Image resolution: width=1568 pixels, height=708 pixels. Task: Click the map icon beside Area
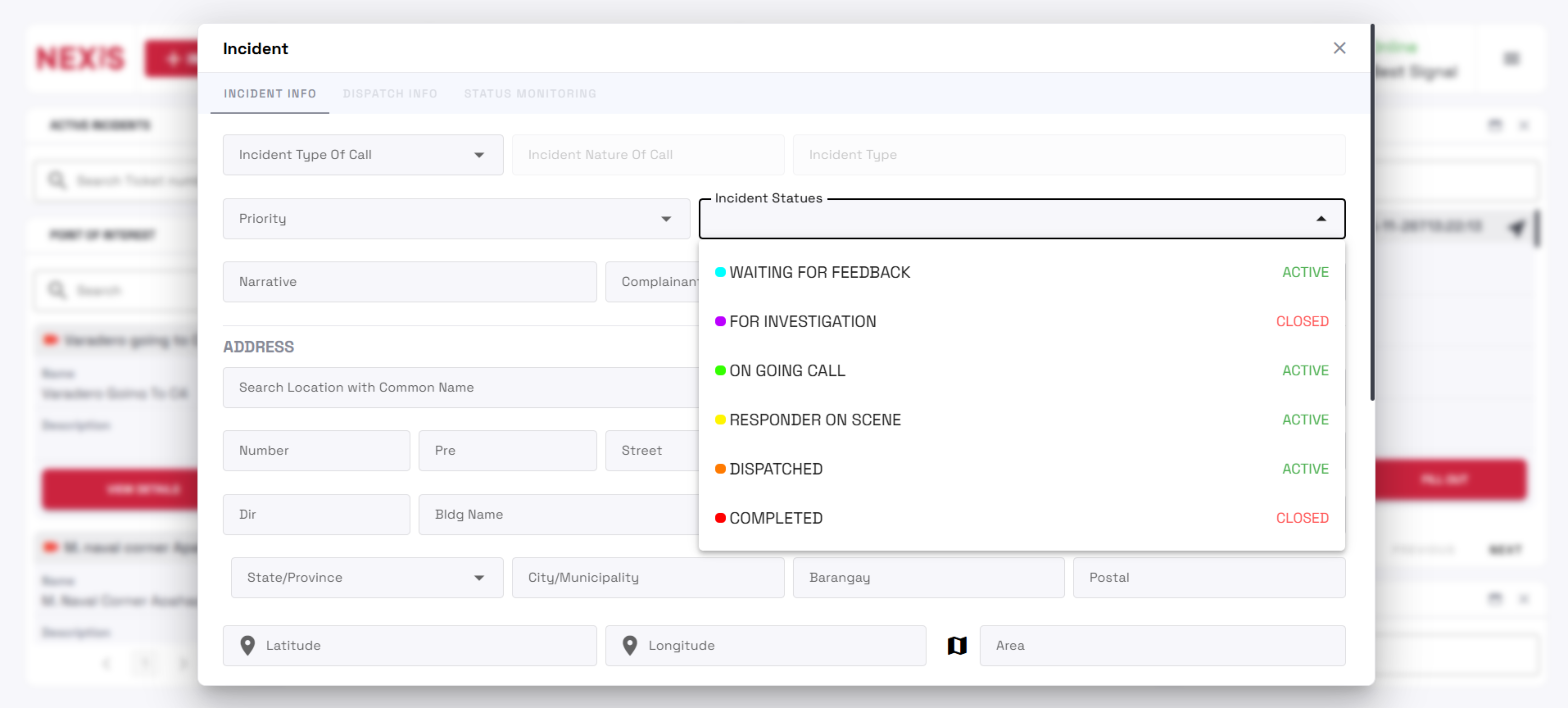(x=957, y=645)
